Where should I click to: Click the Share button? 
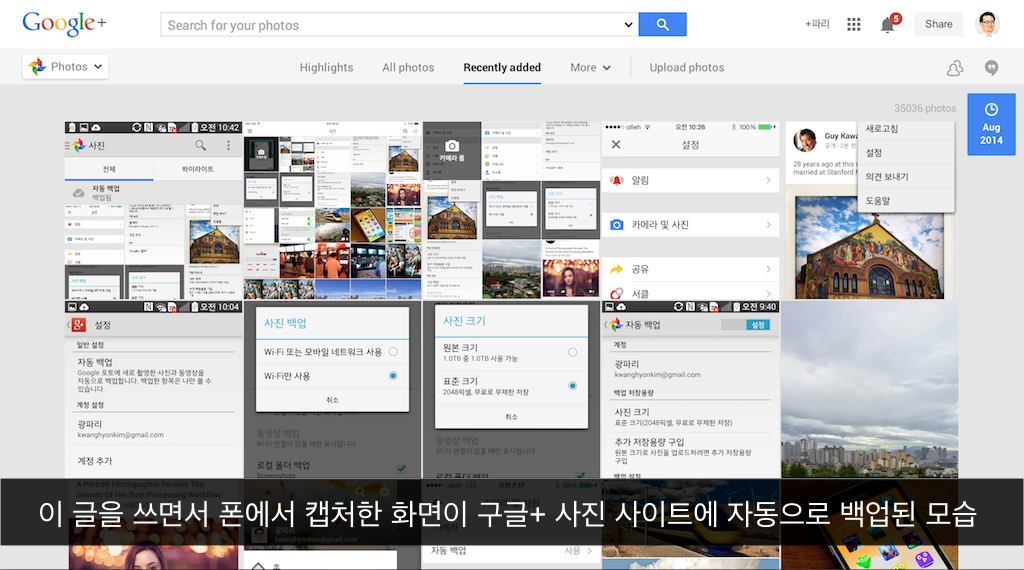pos(938,24)
